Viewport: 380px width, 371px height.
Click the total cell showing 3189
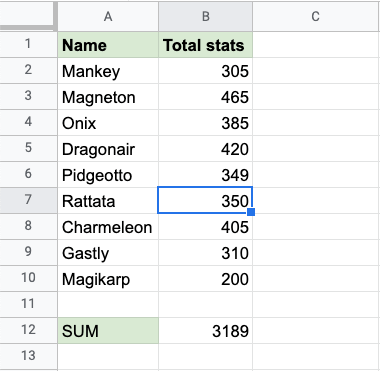click(206, 331)
